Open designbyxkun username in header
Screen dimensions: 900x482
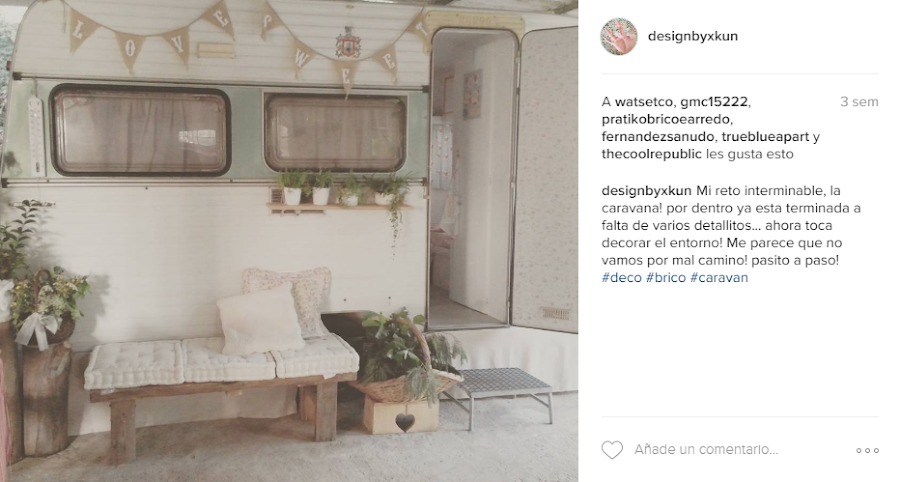coord(693,36)
